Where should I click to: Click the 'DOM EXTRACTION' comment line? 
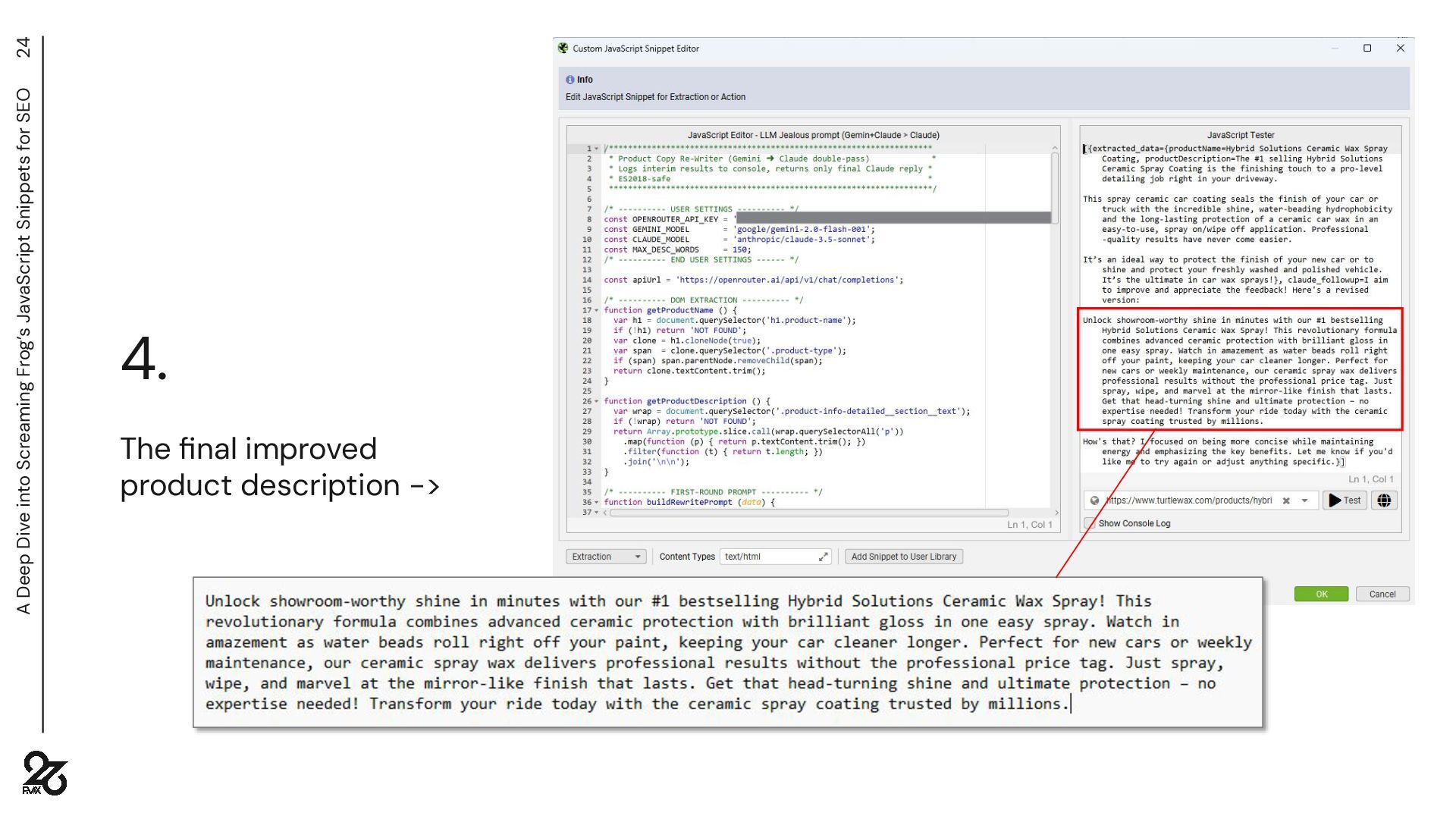pos(703,300)
